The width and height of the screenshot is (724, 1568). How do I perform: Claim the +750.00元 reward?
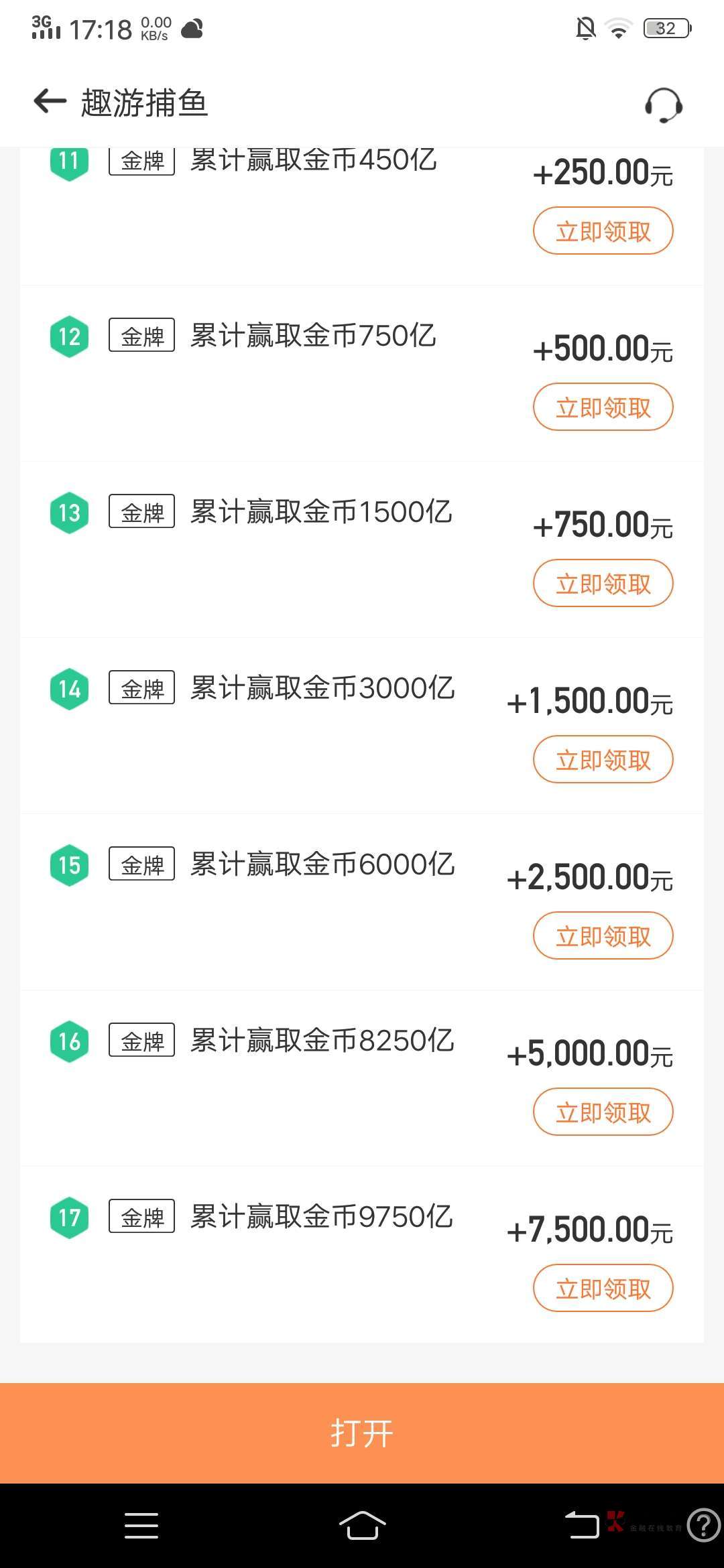click(603, 584)
